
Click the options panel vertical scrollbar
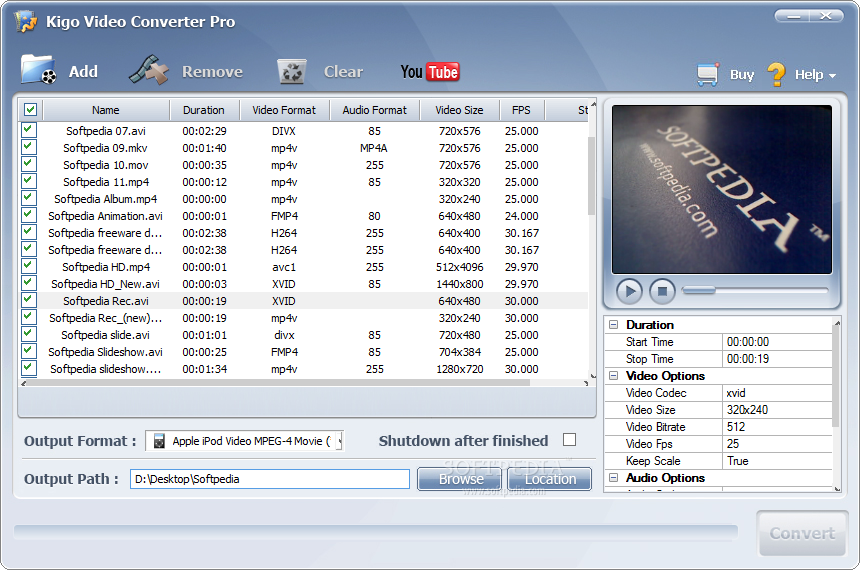click(836, 377)
